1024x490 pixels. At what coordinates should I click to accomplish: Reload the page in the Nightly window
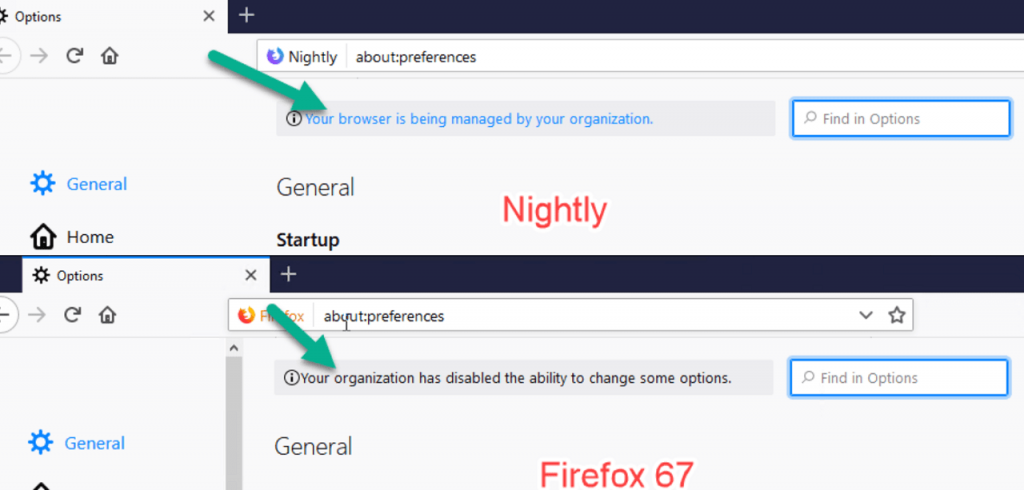click(74, 56)
